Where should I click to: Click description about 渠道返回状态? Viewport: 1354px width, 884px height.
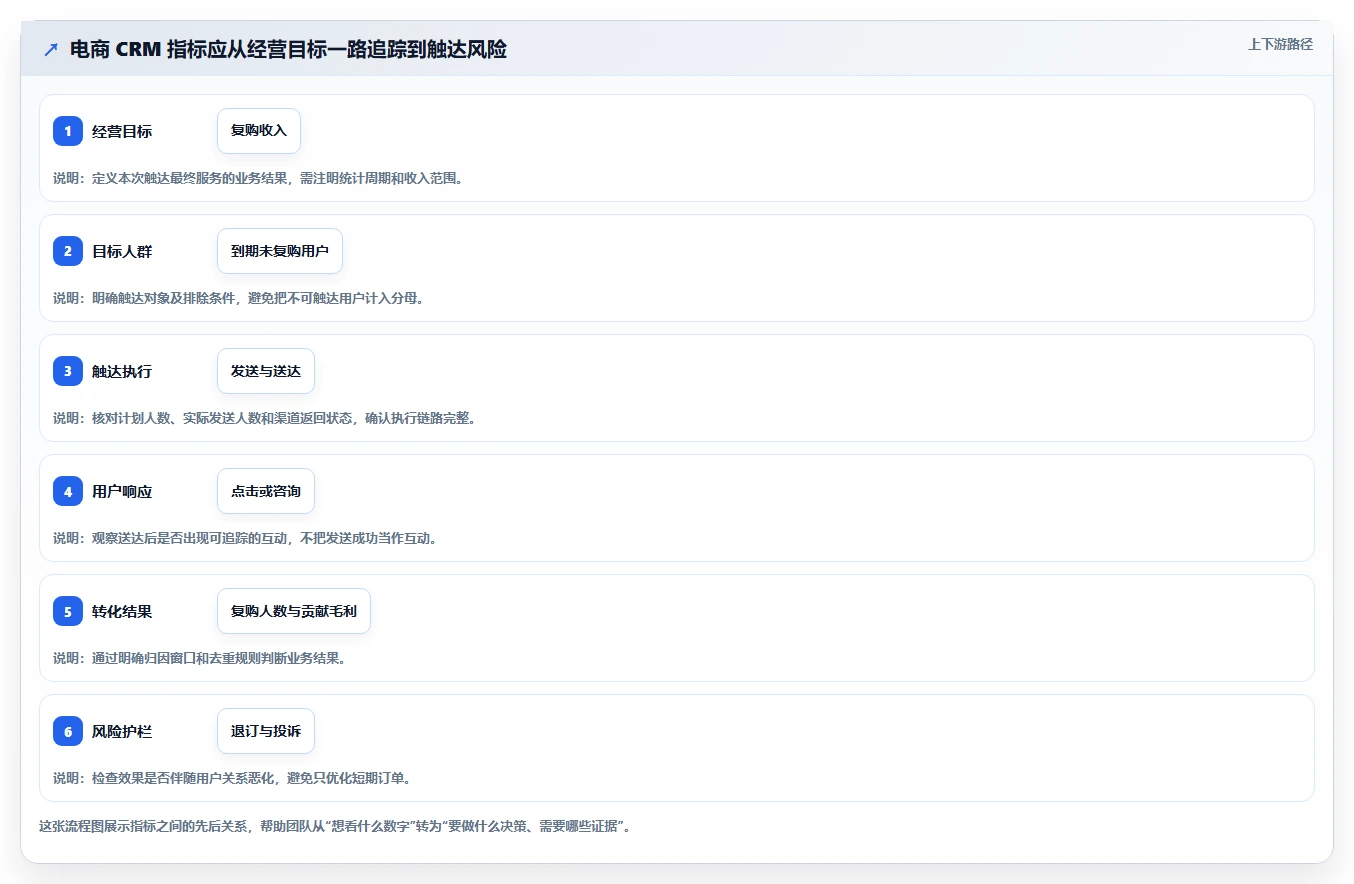pos(265,418)
